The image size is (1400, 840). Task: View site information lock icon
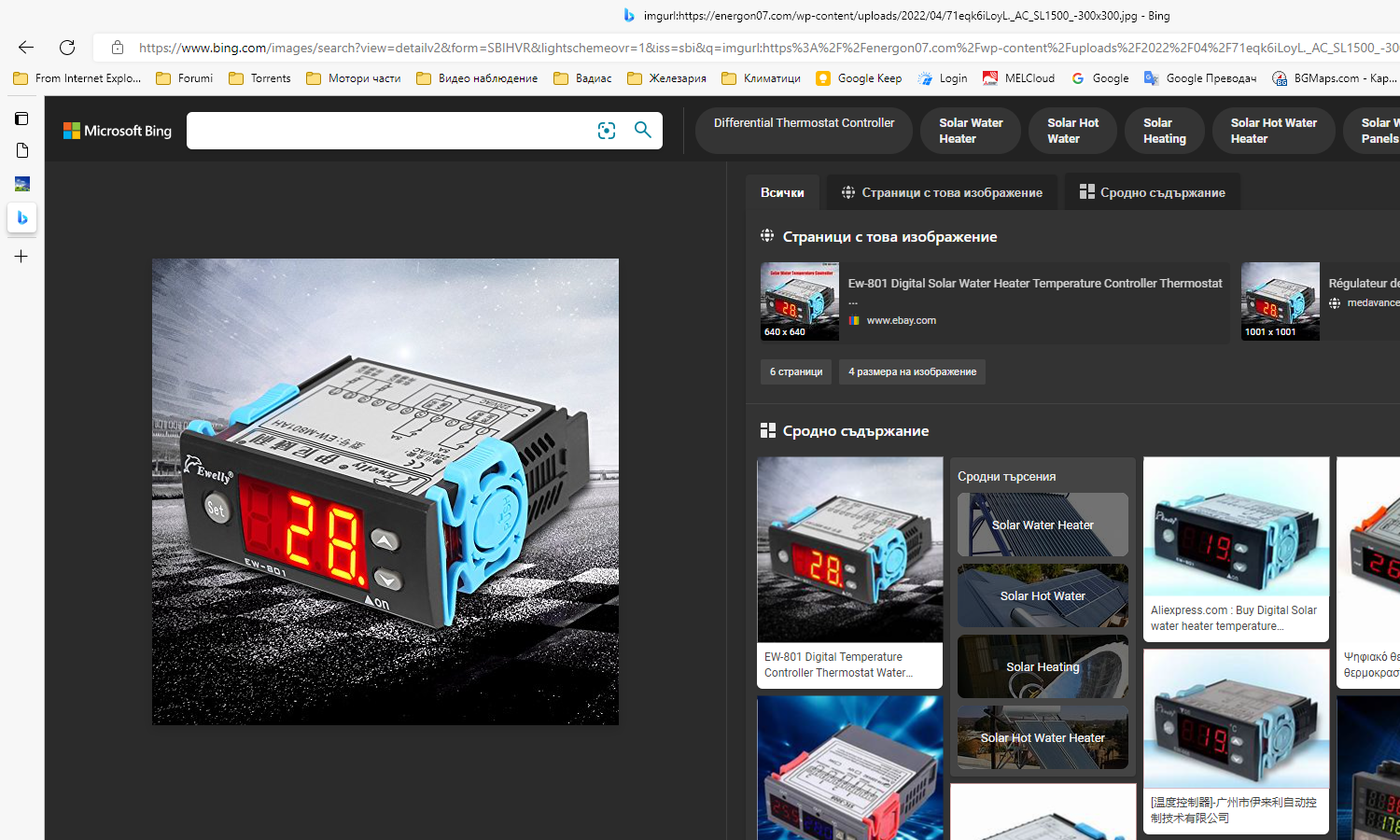click(118, 47)
